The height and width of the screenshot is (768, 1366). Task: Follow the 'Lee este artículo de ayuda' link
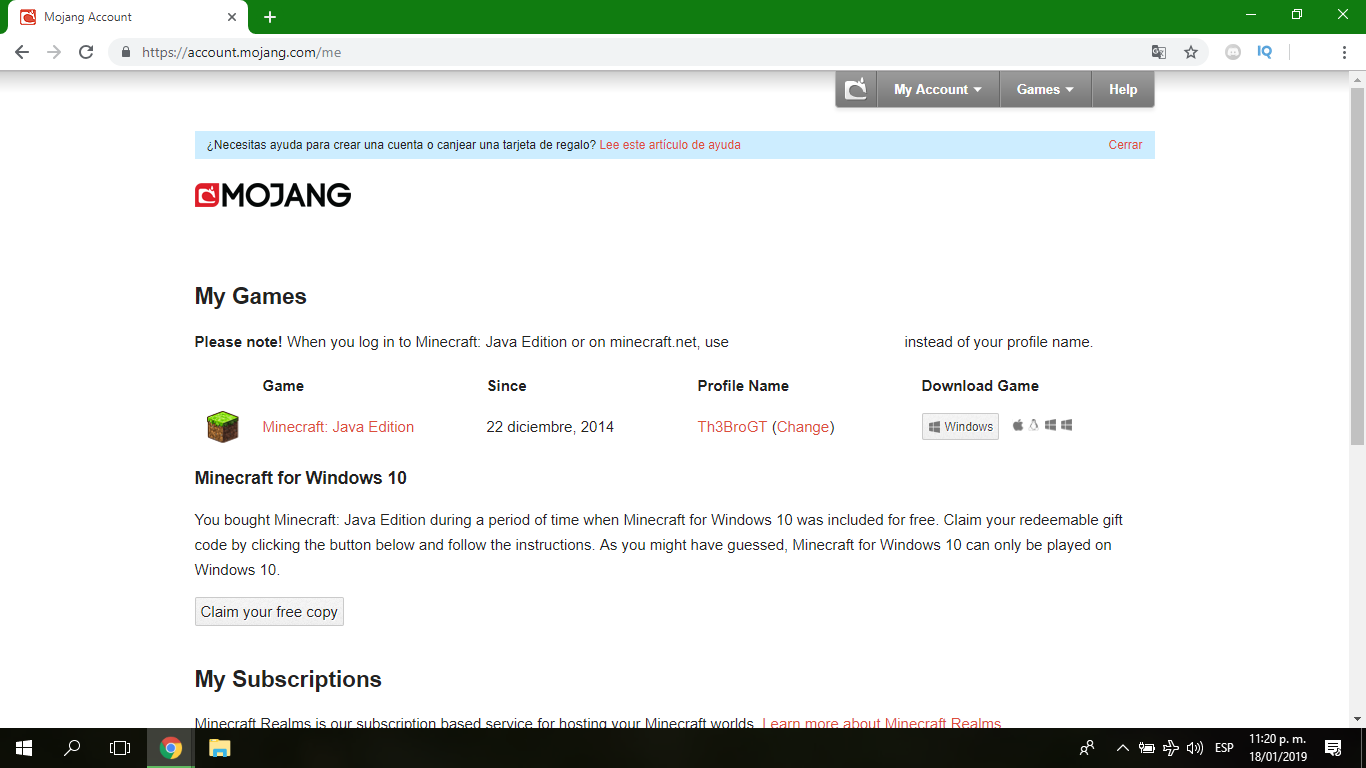pos(670,145)
